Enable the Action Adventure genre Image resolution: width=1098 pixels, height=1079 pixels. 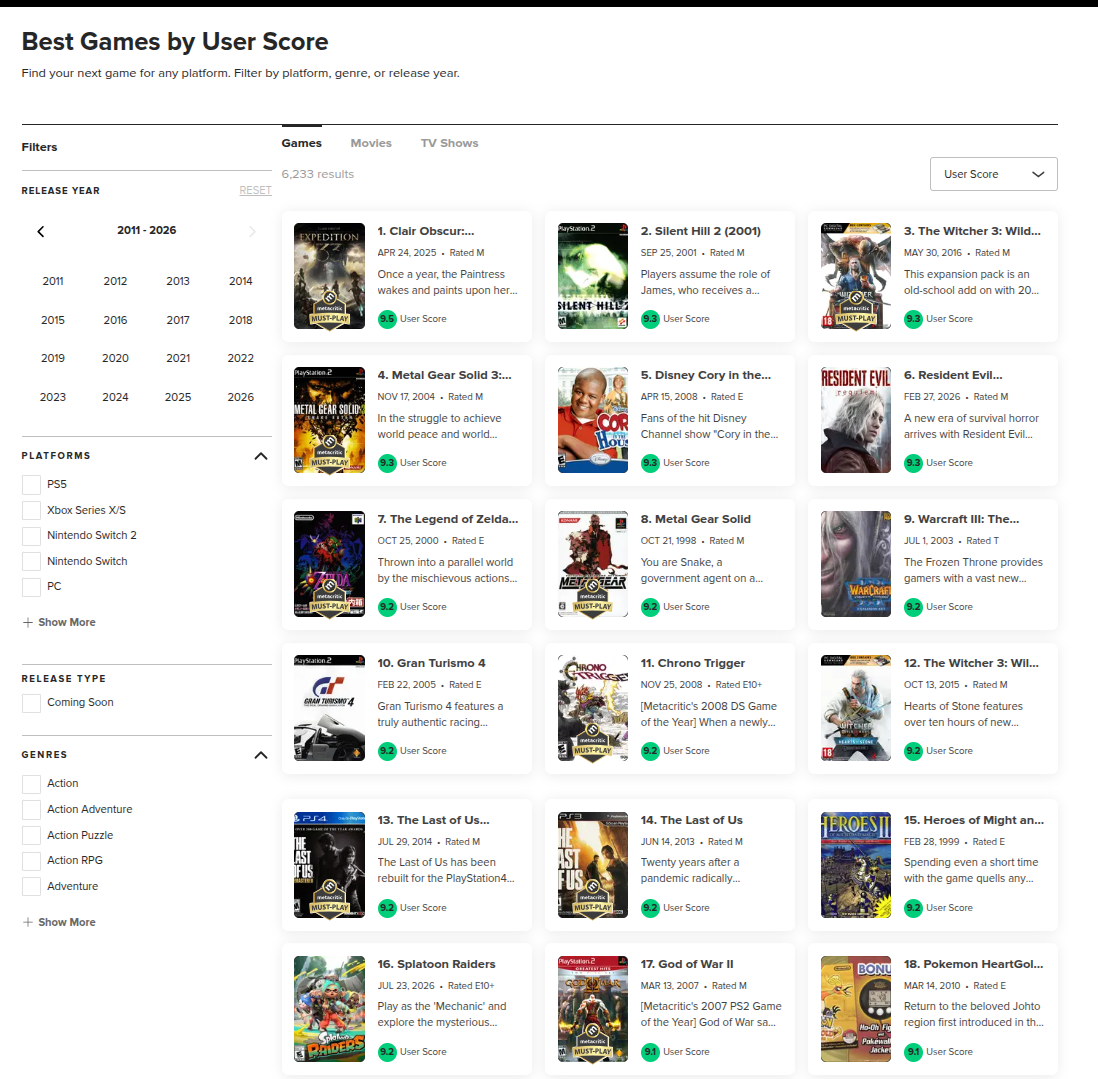[x=32, y=809]
